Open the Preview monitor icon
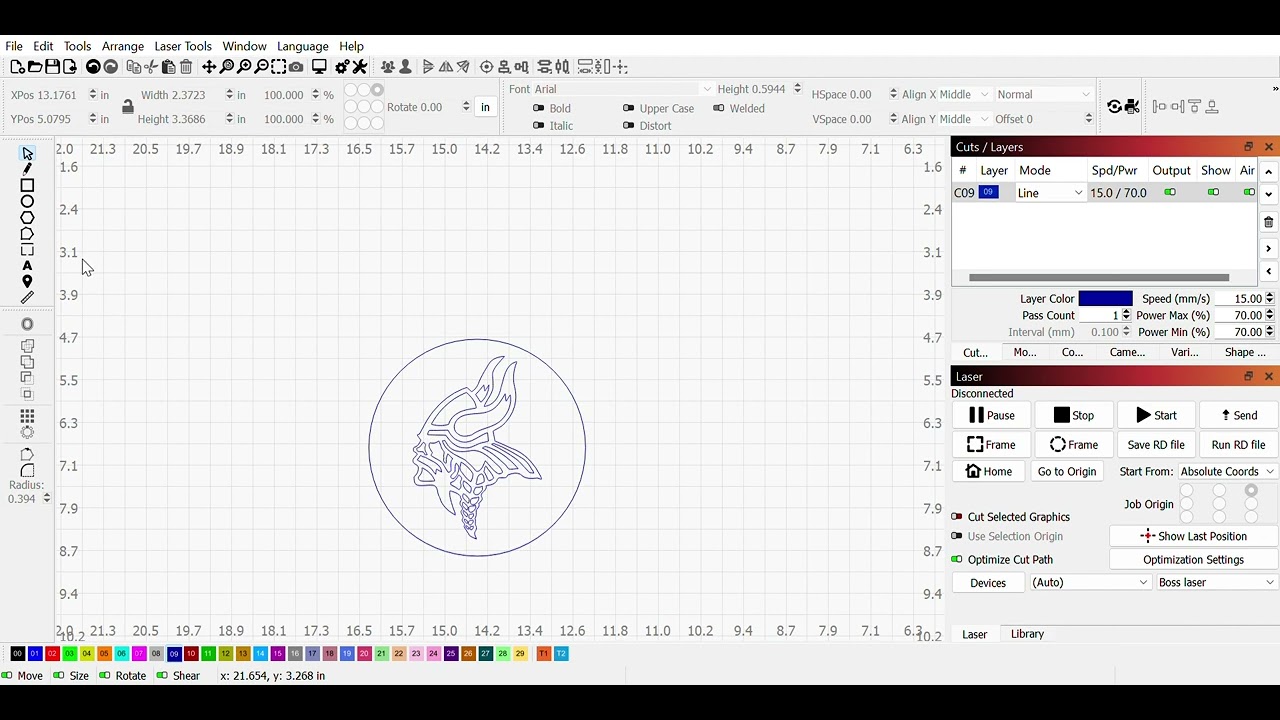This screenshot has height=720, width=1280. point(319,67)
